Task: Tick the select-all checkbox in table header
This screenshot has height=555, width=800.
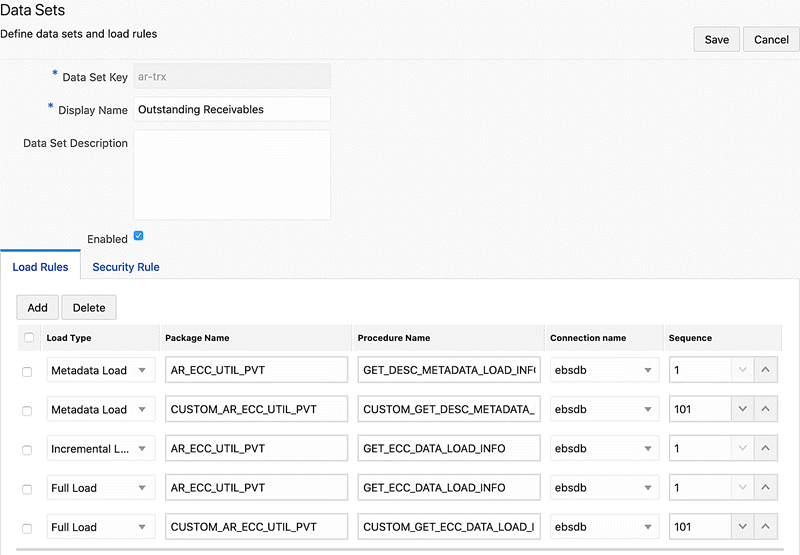Action: (x=27, y=338)
